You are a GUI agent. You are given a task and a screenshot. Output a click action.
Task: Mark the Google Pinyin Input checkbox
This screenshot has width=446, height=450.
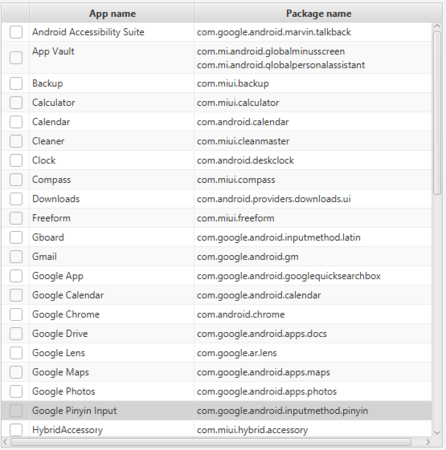16,411
